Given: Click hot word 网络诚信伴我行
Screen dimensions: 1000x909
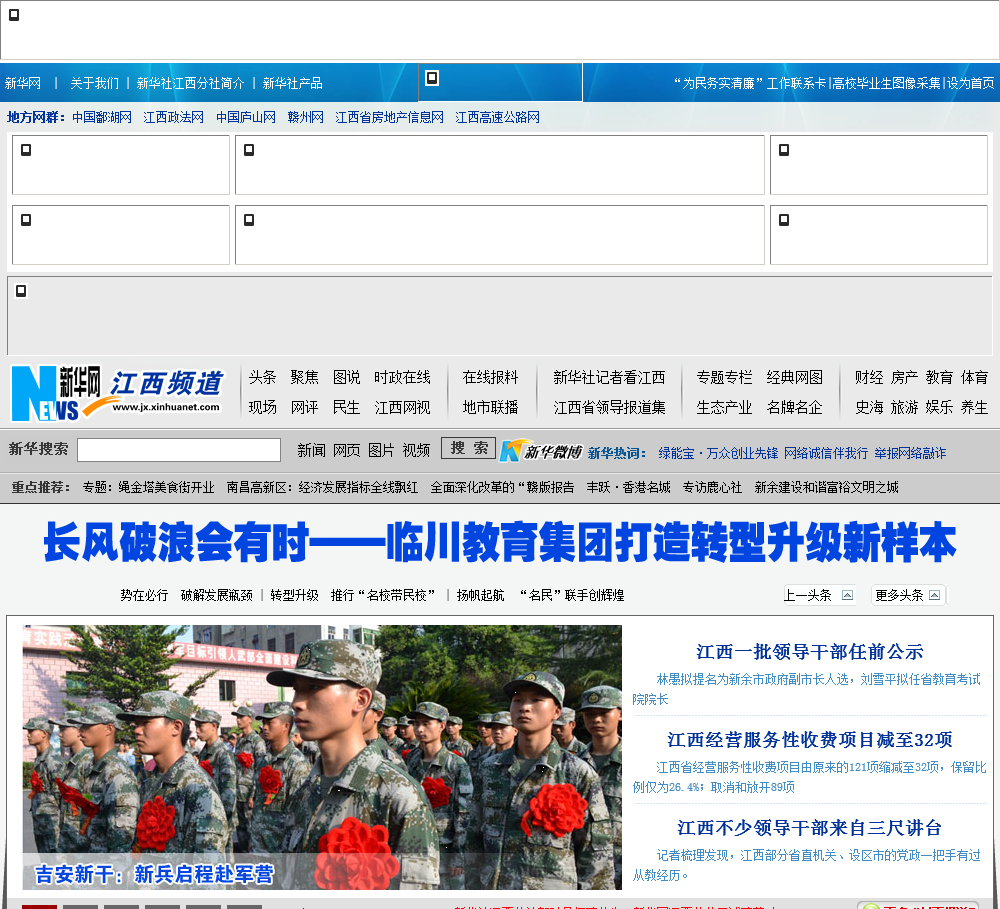Looking at the screenshot, I should point(826,453).
